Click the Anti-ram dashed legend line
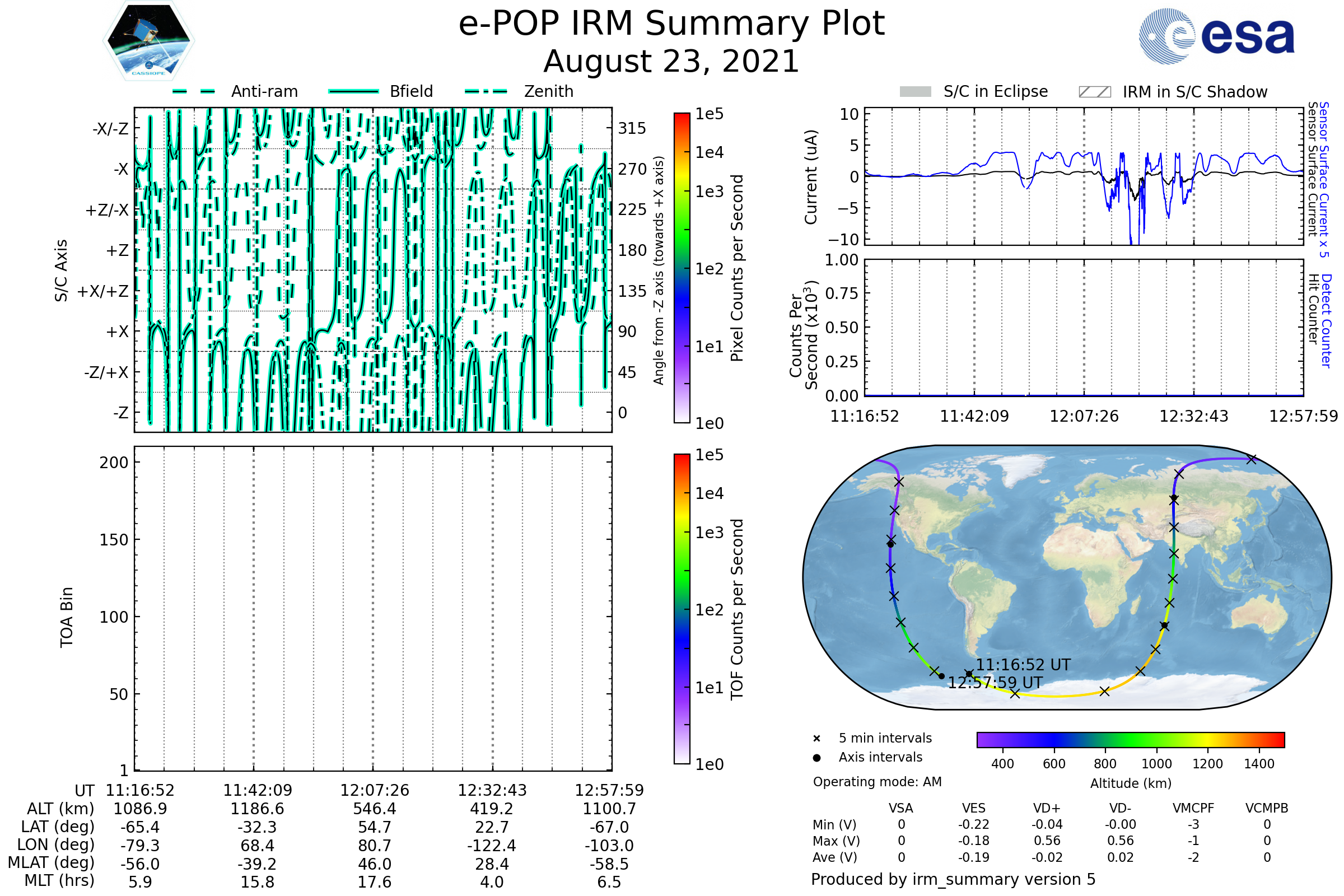Screen dimensions: 1344x896 coord(194,91)
